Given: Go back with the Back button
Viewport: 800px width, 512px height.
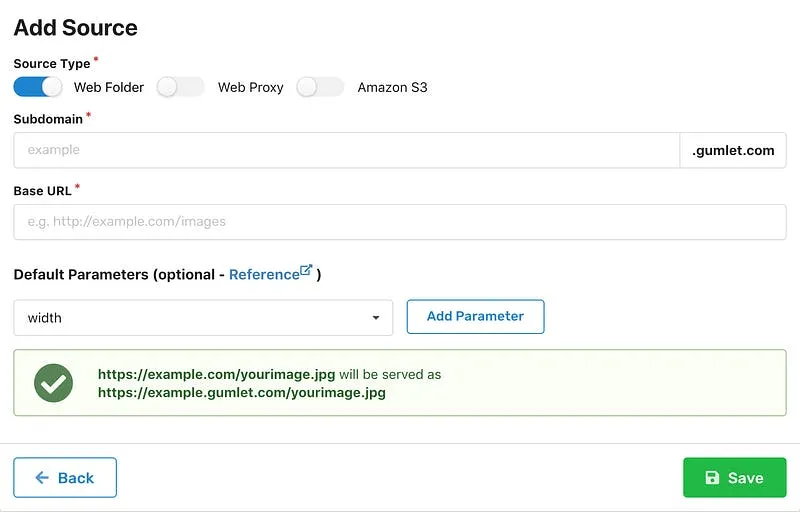Looking at the screenshot, I should (65, 478).
